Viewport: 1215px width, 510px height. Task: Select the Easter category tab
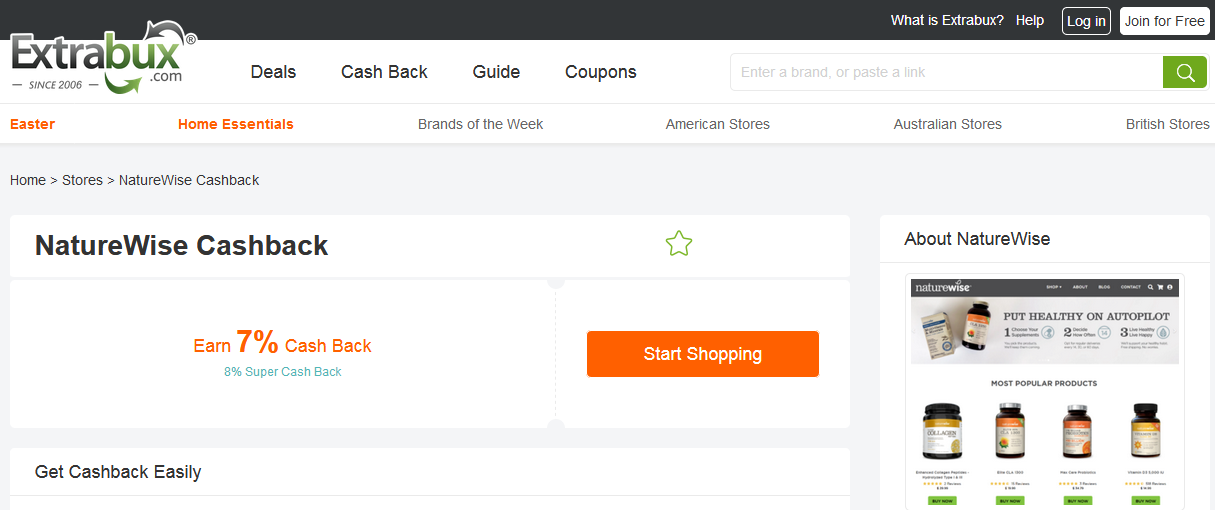32,124
